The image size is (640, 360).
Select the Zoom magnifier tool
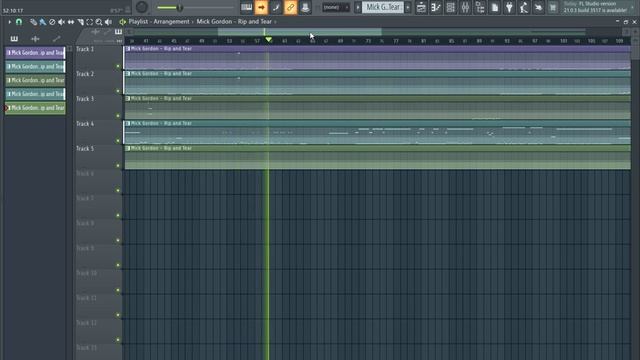coord(99,22)
